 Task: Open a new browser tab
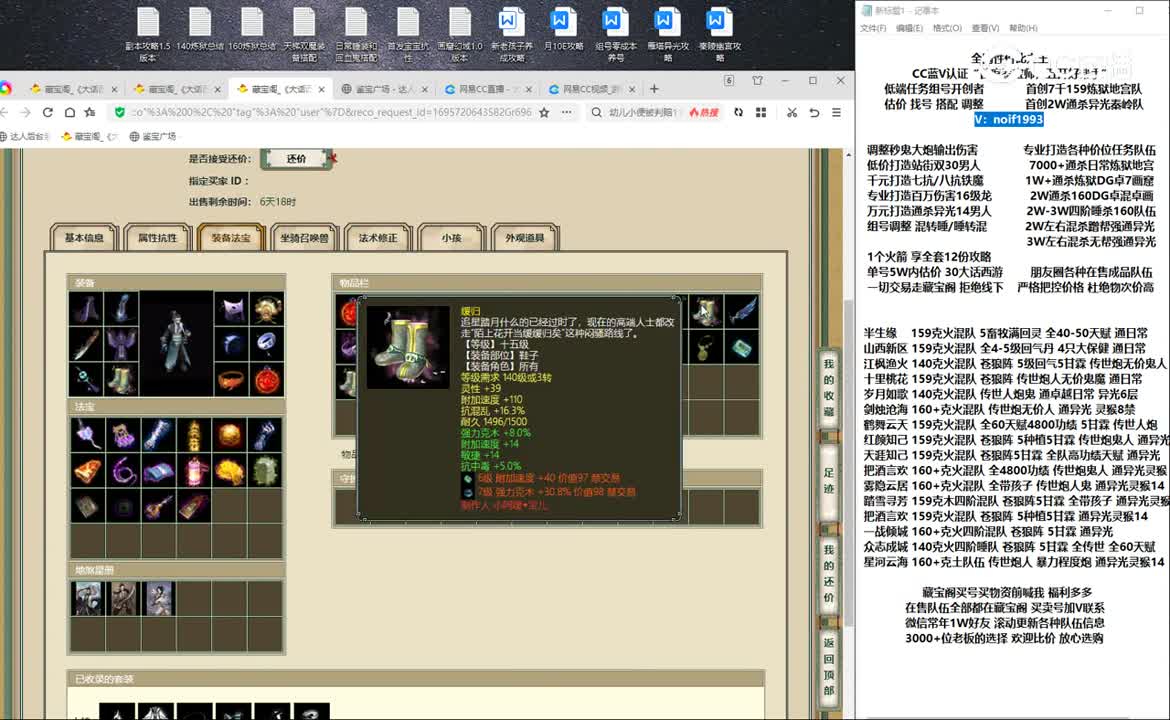coord(654,89)
